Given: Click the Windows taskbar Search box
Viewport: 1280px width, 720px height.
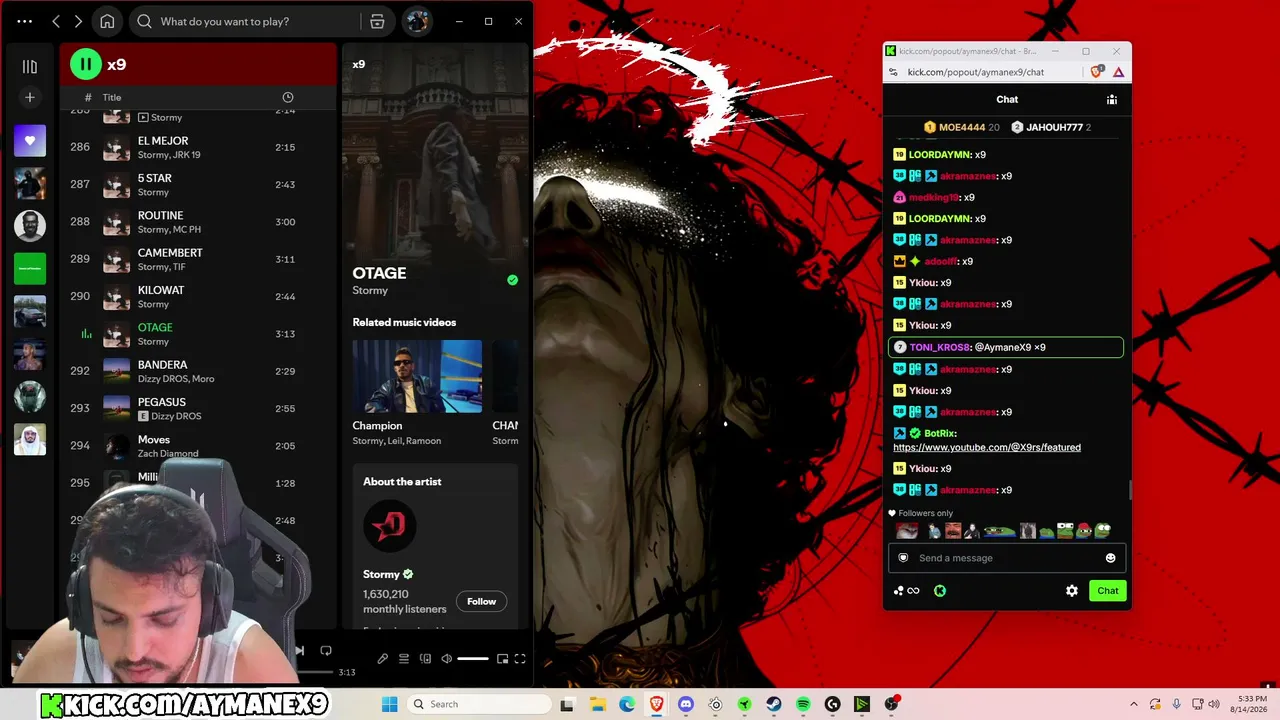Looking at the screenshot, I should pos(477,704).
